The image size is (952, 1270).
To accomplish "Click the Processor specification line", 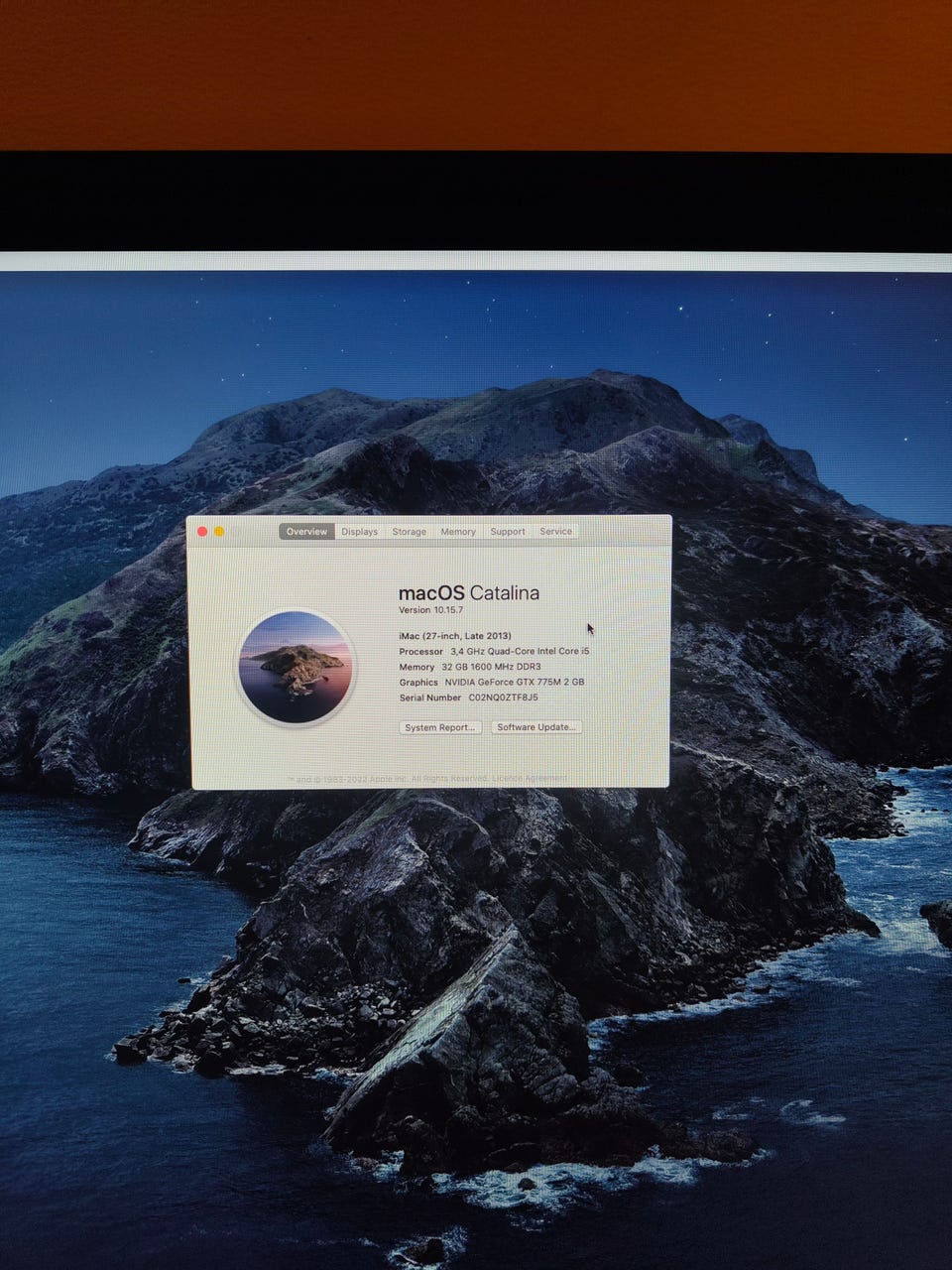I will click(x=493, y=652).
